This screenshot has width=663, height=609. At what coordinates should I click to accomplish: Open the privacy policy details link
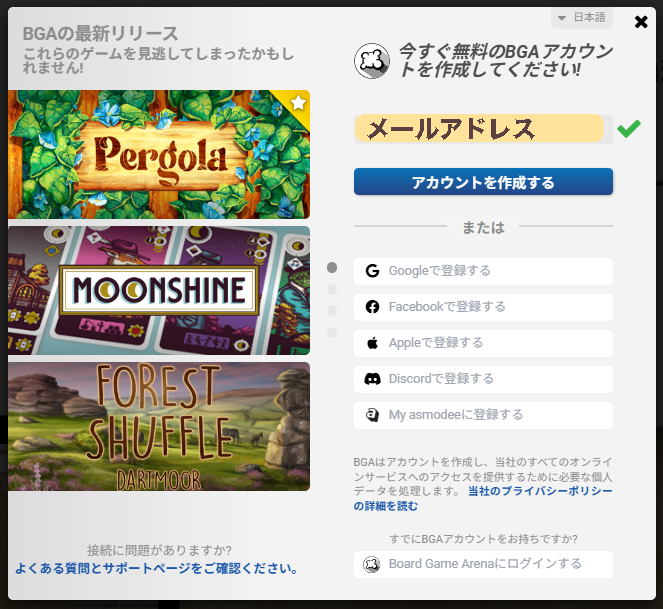pos(483,498)
